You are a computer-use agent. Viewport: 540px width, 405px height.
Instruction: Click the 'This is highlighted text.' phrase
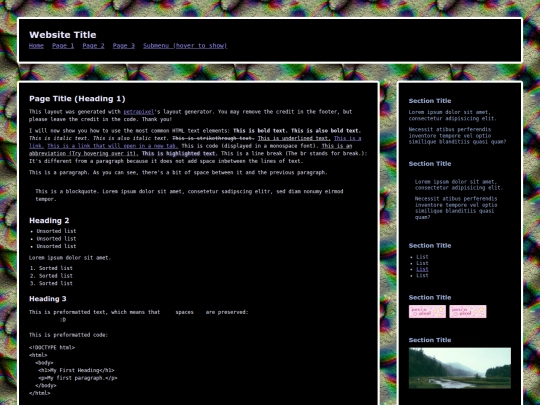179,154
